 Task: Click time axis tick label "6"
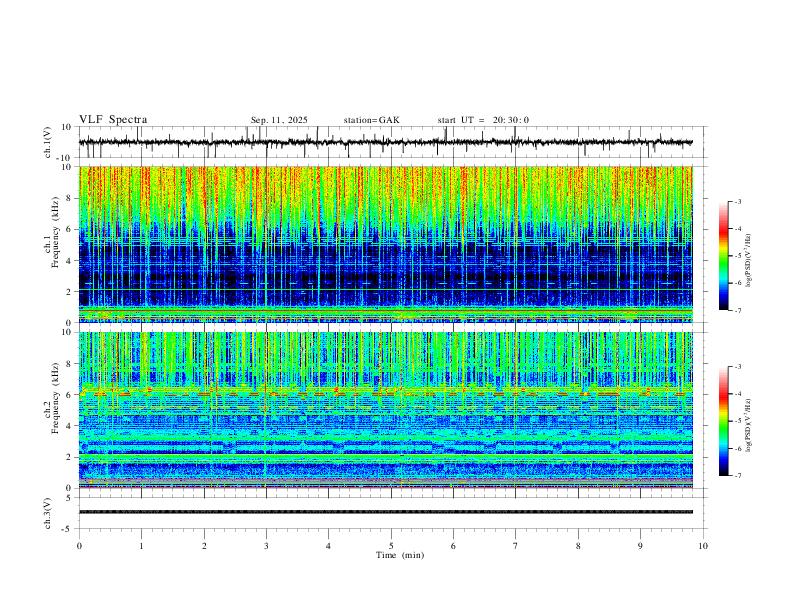[453, 546]
